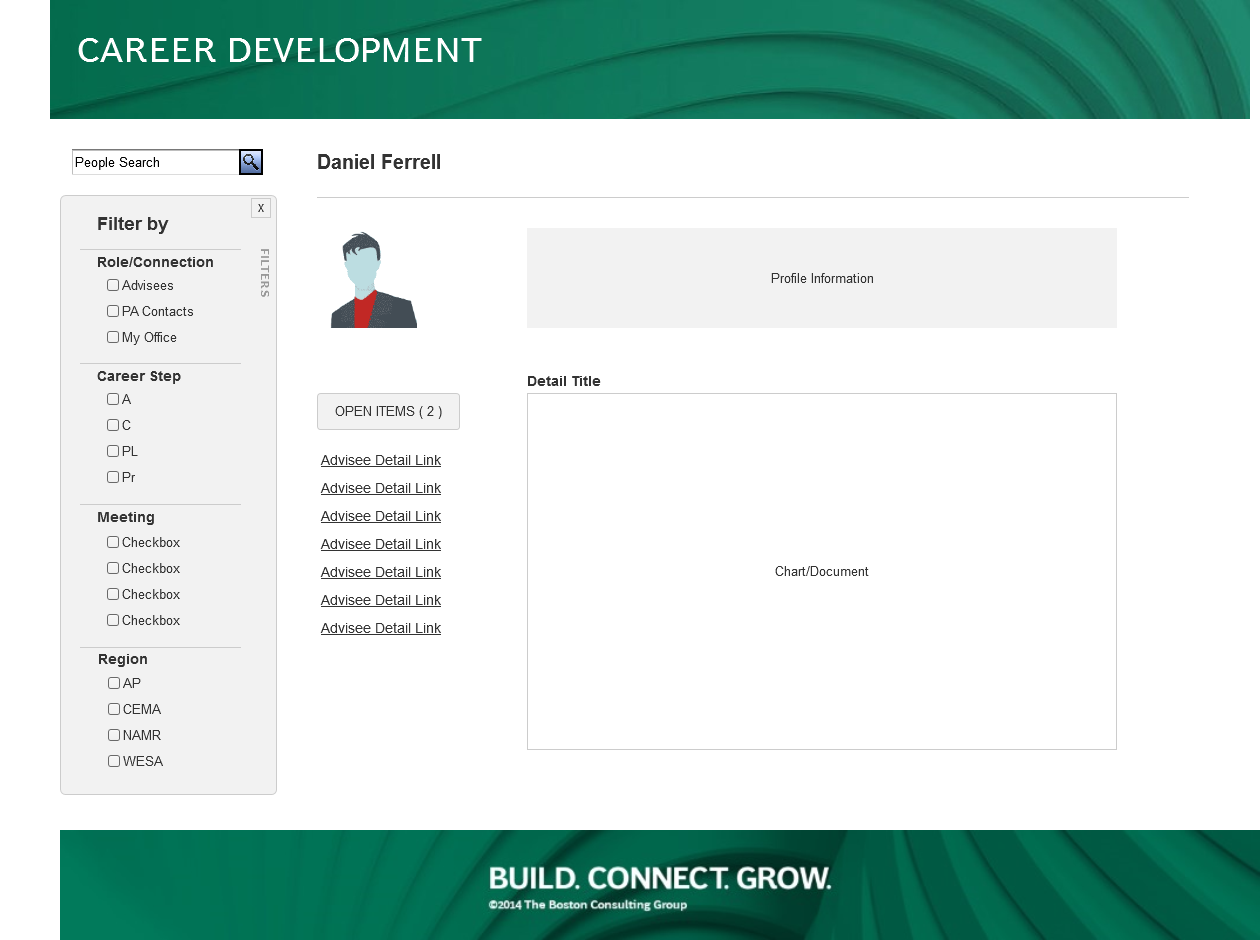
Task: Close the filter panel with X
Action: pos(261,208)
